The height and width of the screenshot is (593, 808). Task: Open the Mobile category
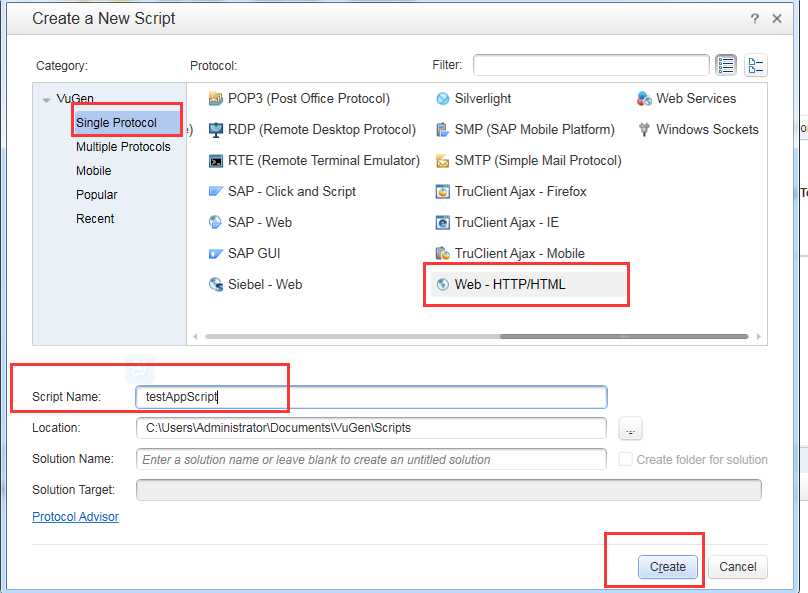pyautogui.click(x=93, y=171)
